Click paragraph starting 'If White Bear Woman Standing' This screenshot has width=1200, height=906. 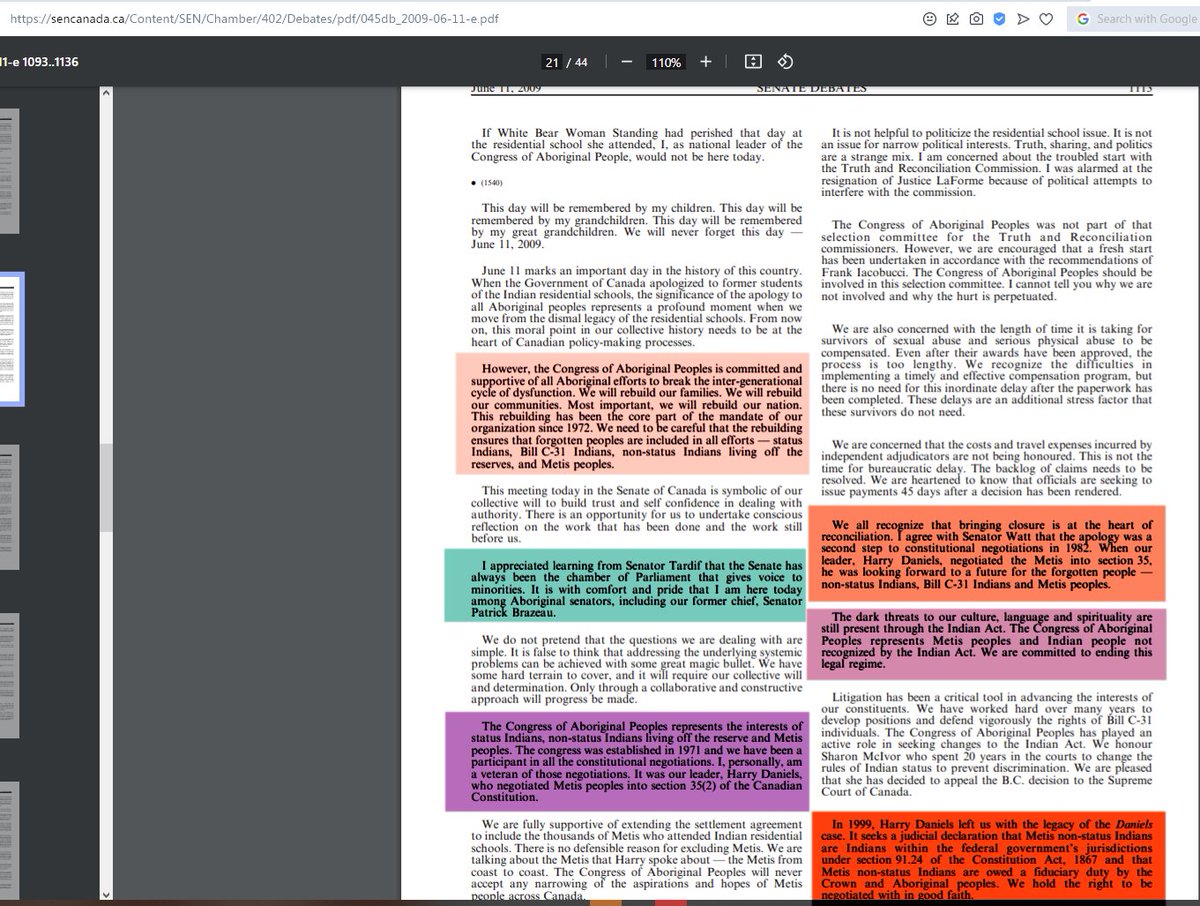pos(637,145)
